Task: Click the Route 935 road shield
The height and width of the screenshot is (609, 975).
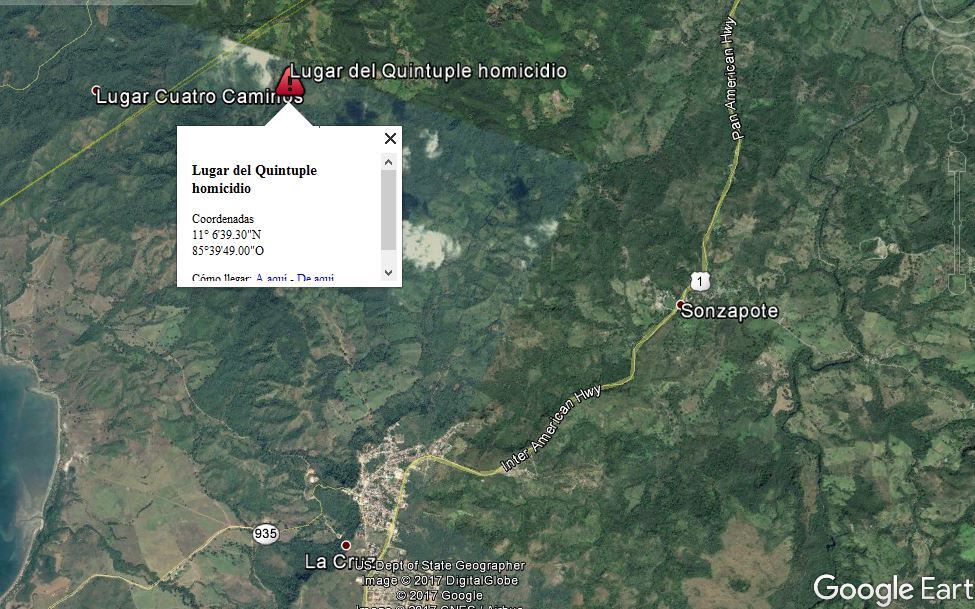Action: point(266,534)
